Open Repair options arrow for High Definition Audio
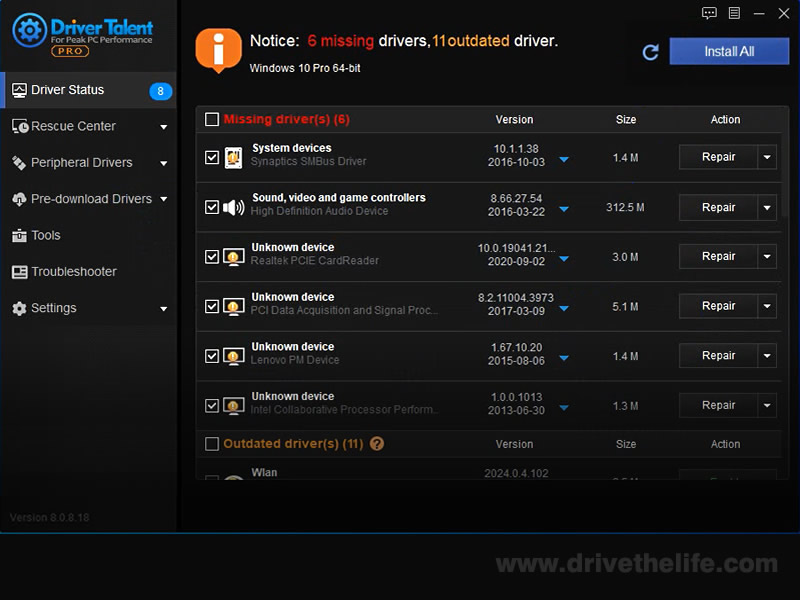Image resolution: width=800 pixels, height=600 pixels. [x=767, y=208]
